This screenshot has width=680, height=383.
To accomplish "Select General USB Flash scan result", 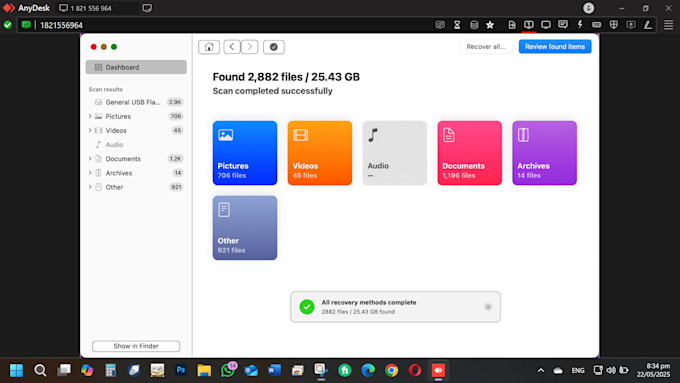I will pos(136,102).
